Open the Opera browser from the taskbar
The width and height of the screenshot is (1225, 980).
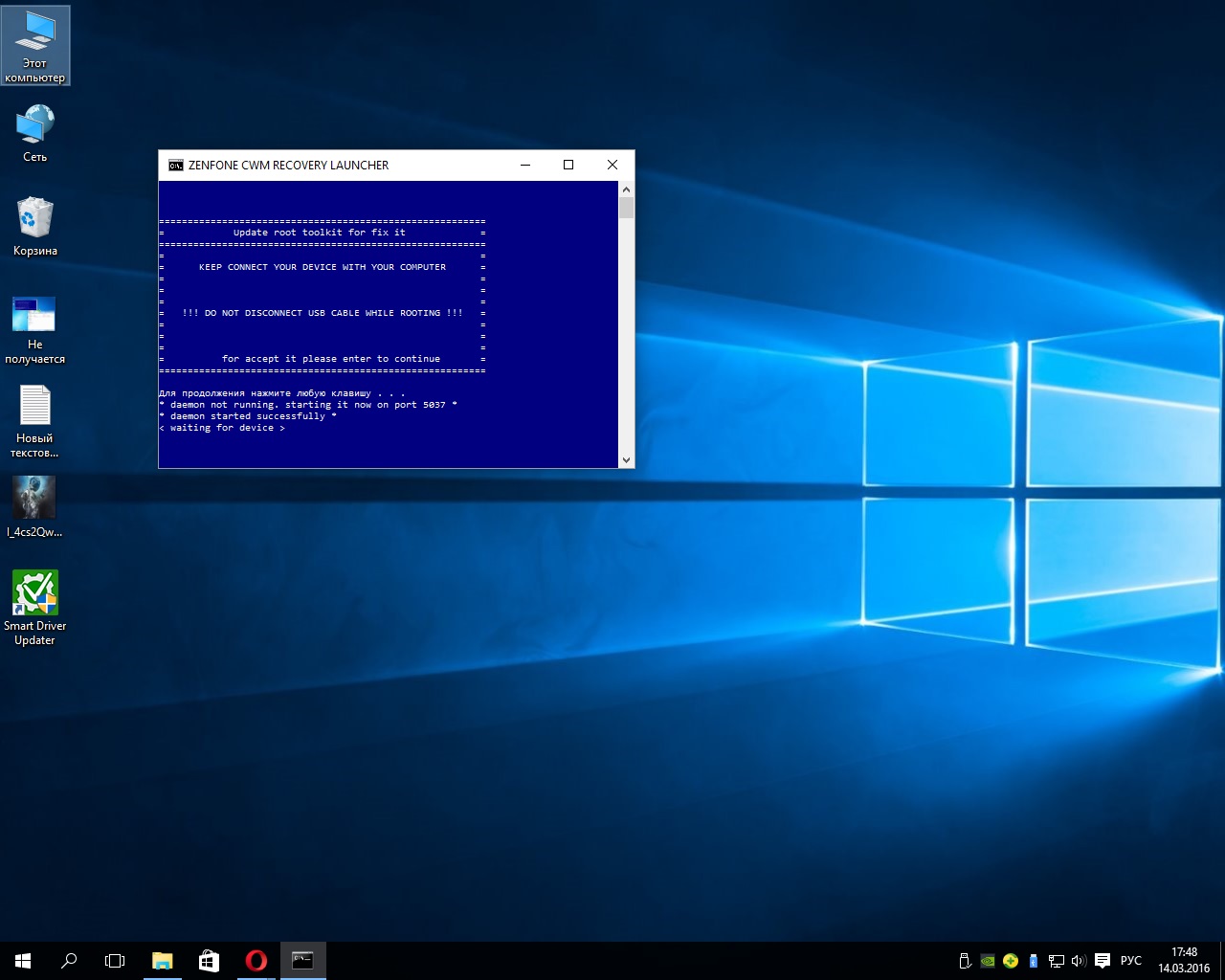(x=256, y=961)
